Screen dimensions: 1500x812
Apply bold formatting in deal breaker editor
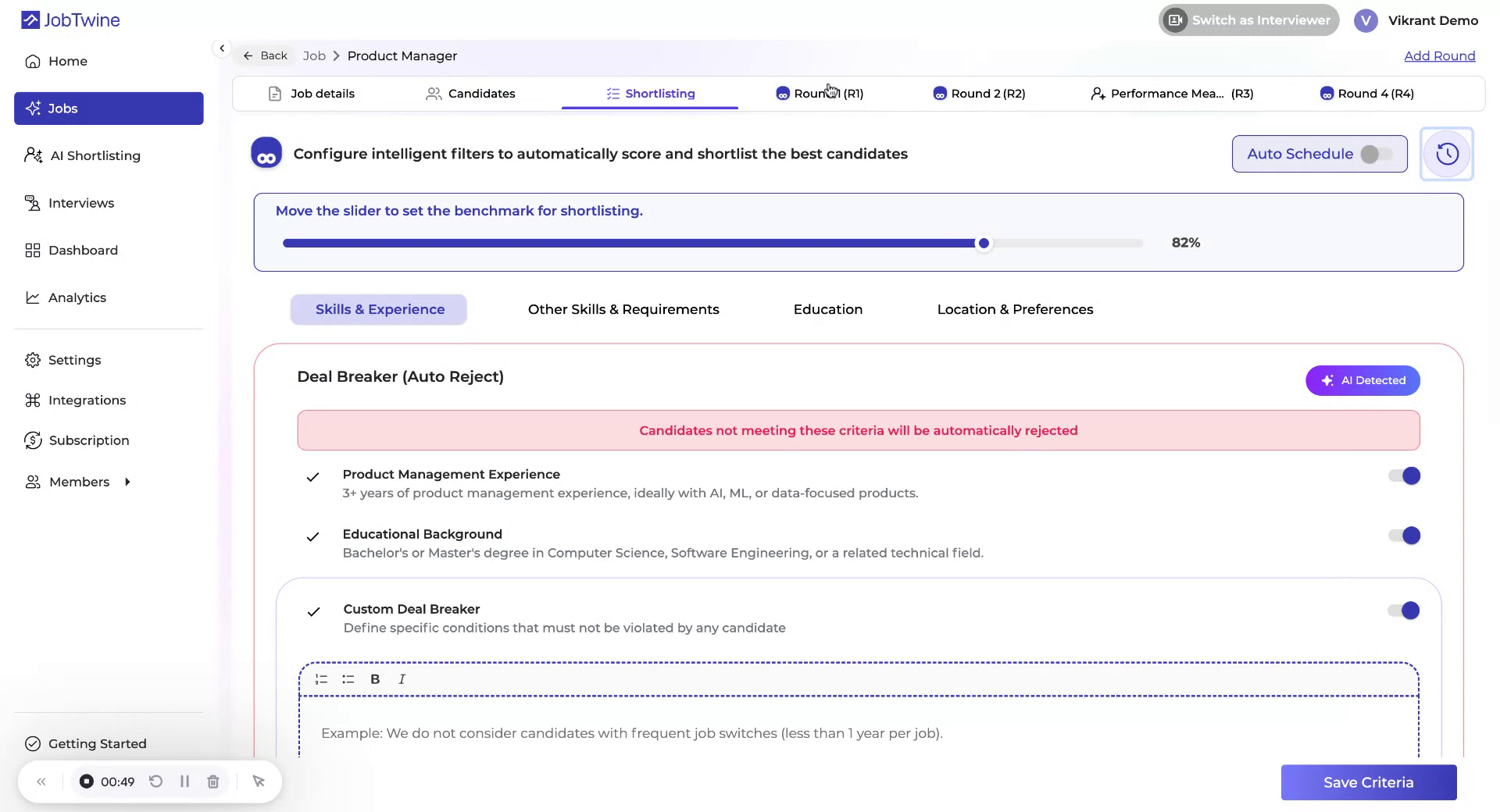point(375,679)
